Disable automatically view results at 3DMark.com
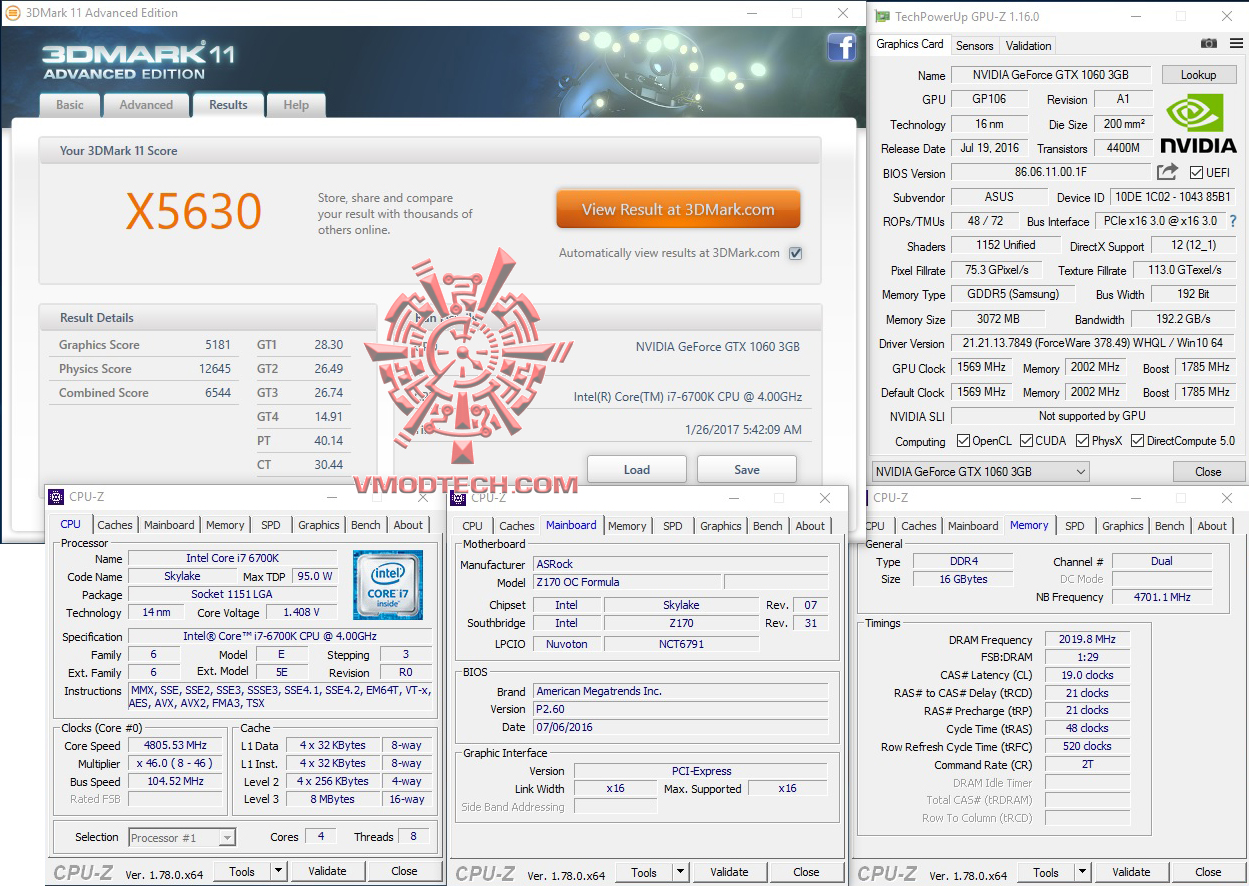This screenshot has height=886, width=1249. [x=795, y=253]
